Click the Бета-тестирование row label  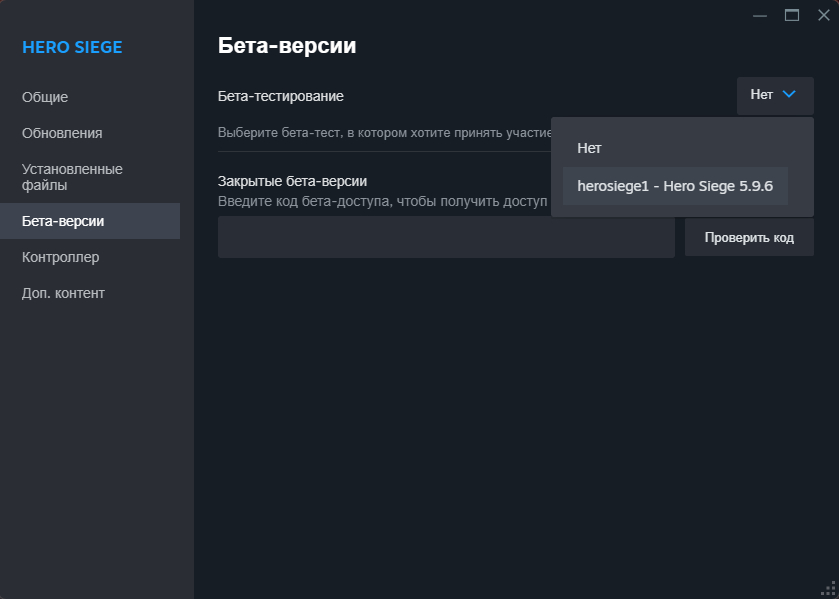coord(281,96)
